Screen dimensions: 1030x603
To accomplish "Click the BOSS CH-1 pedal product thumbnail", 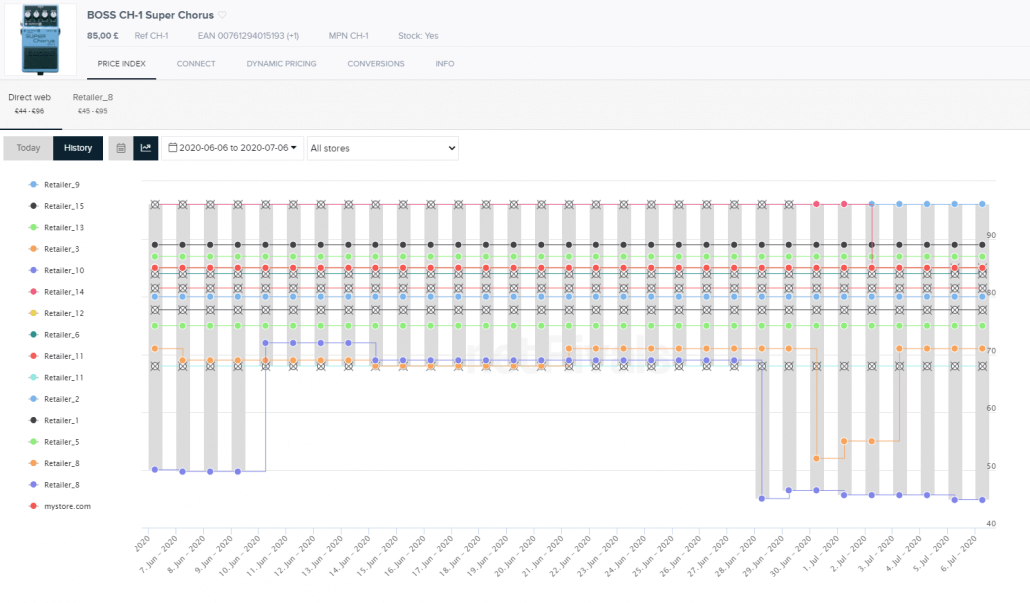I will (40, 39).
